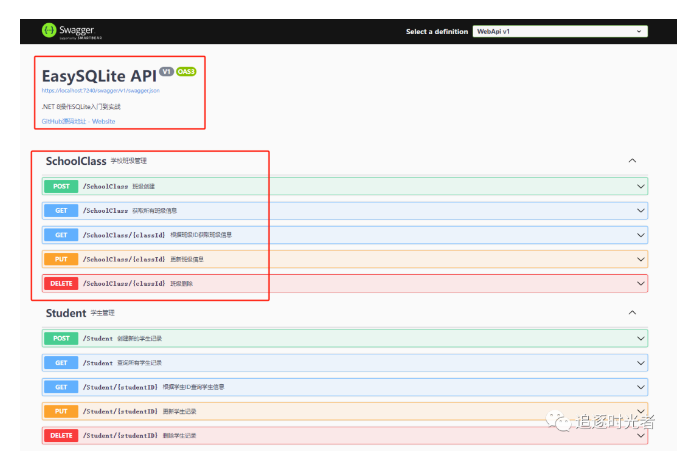
Task: Click the SchoolClass section heading
Action: (x=76, y=161)
